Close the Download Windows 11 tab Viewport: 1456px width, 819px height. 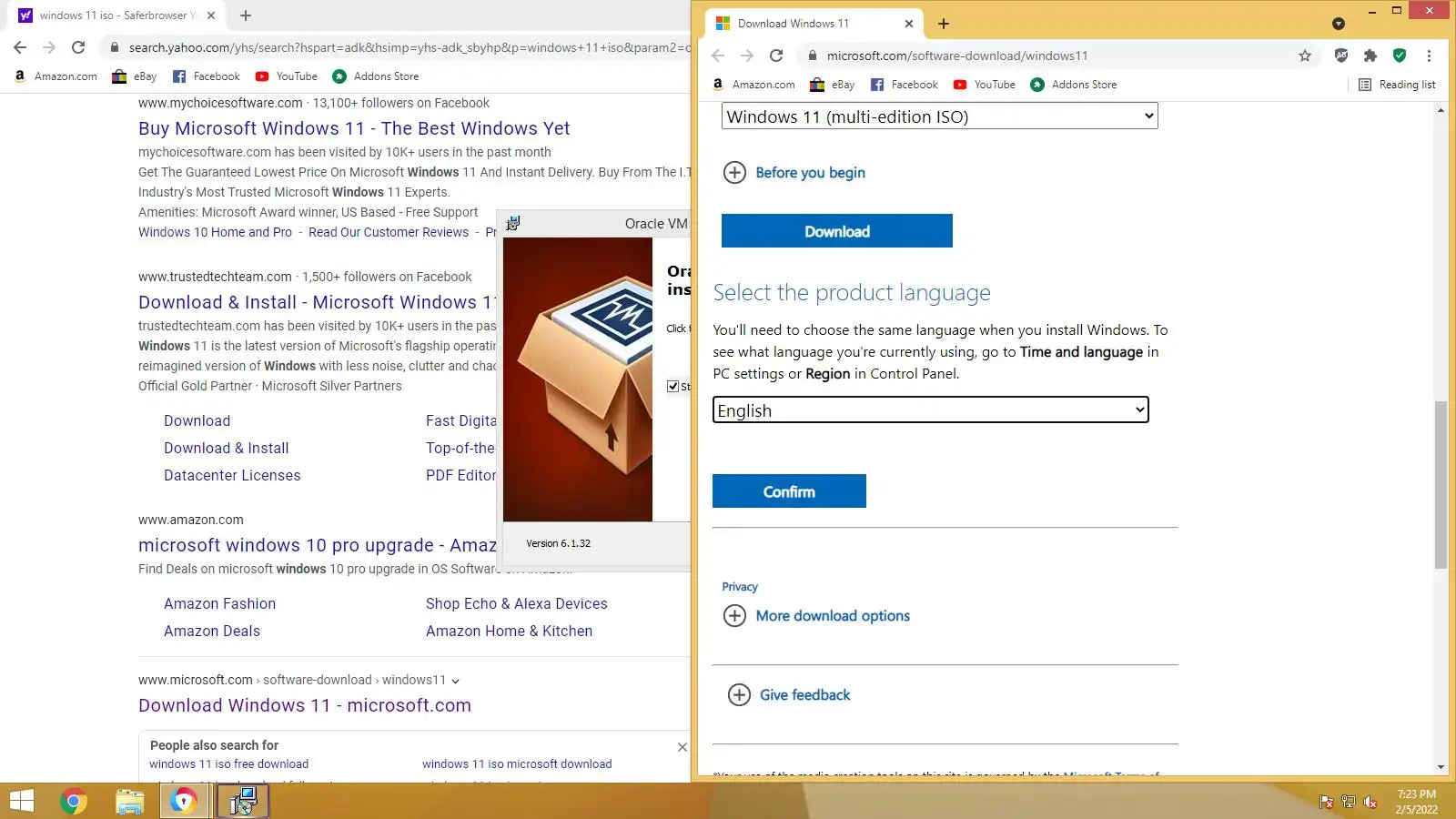pos(908,24)
